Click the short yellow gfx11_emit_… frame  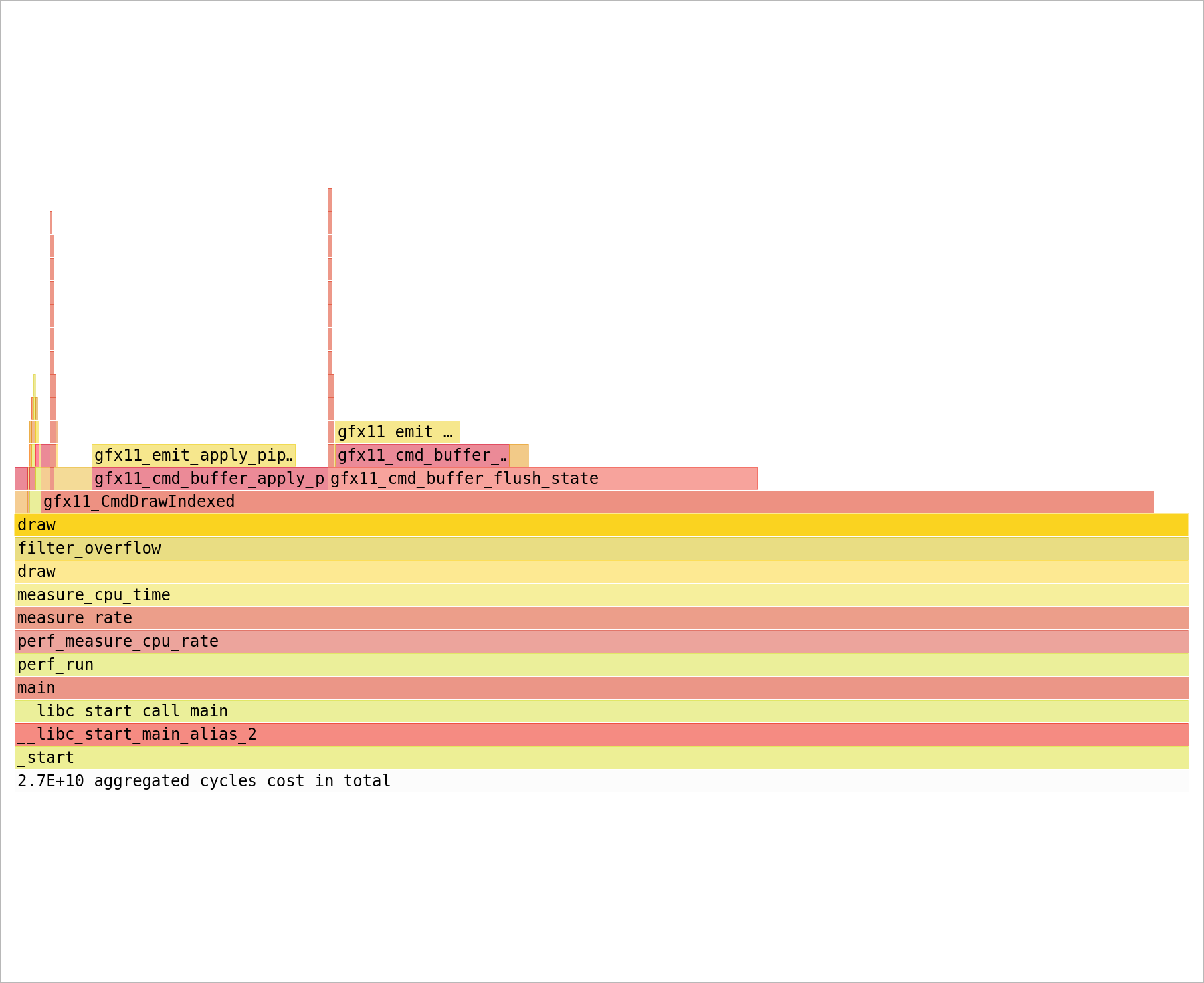(397, 432)
